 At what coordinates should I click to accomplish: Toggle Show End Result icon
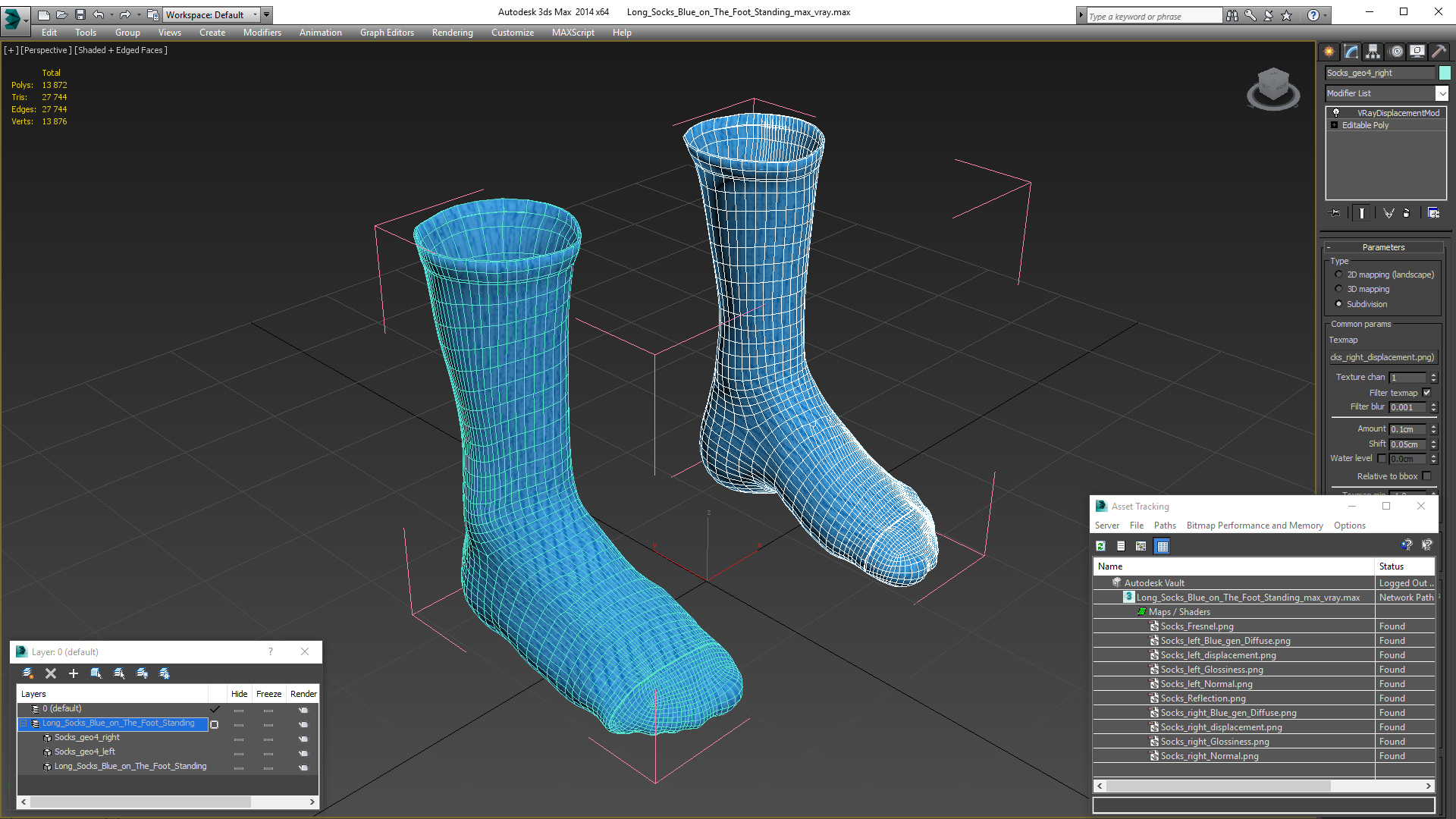[1362, 213]
